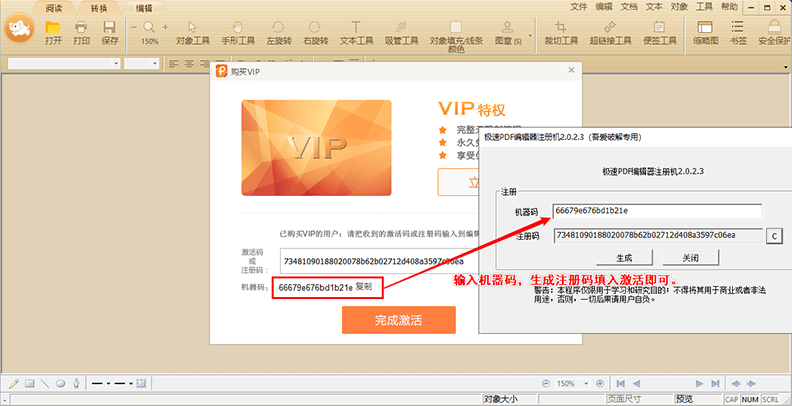Select the pencil tool in bottom toolbar
792x406 pixels.
click(x=14, y=383)
